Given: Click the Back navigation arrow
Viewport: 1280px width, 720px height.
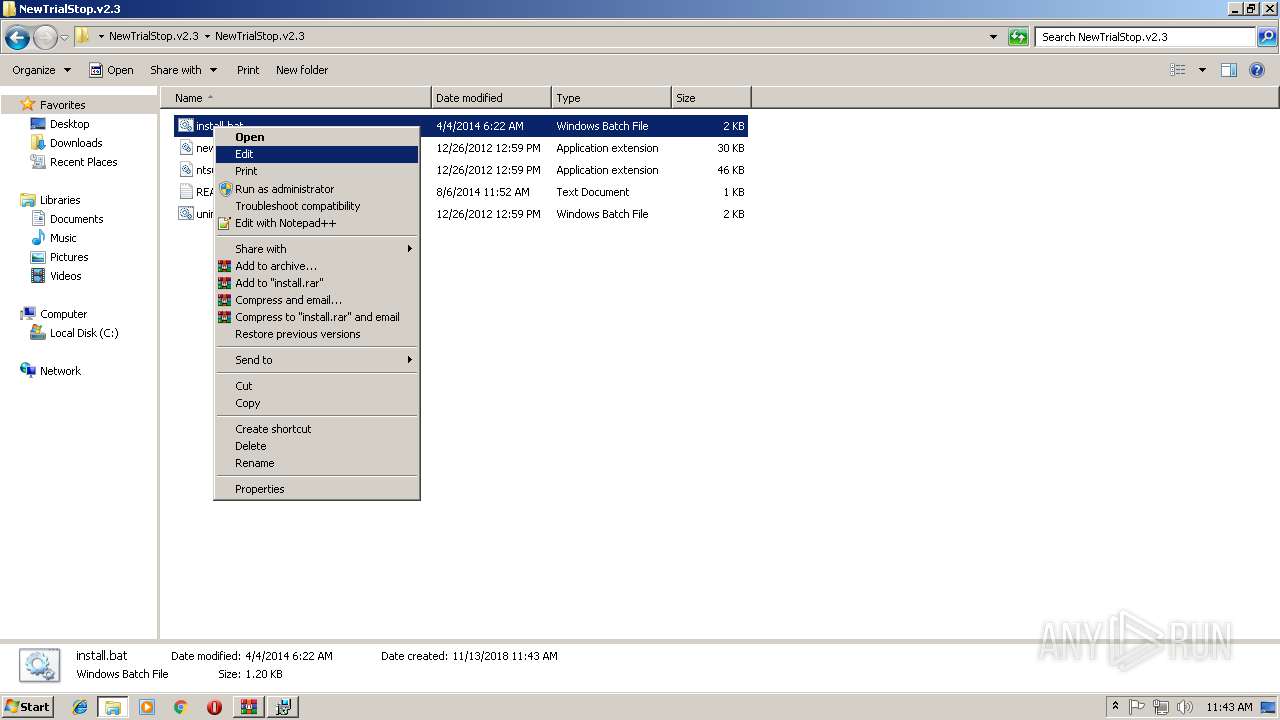Looking at the screenshot, I should point(17,38).
